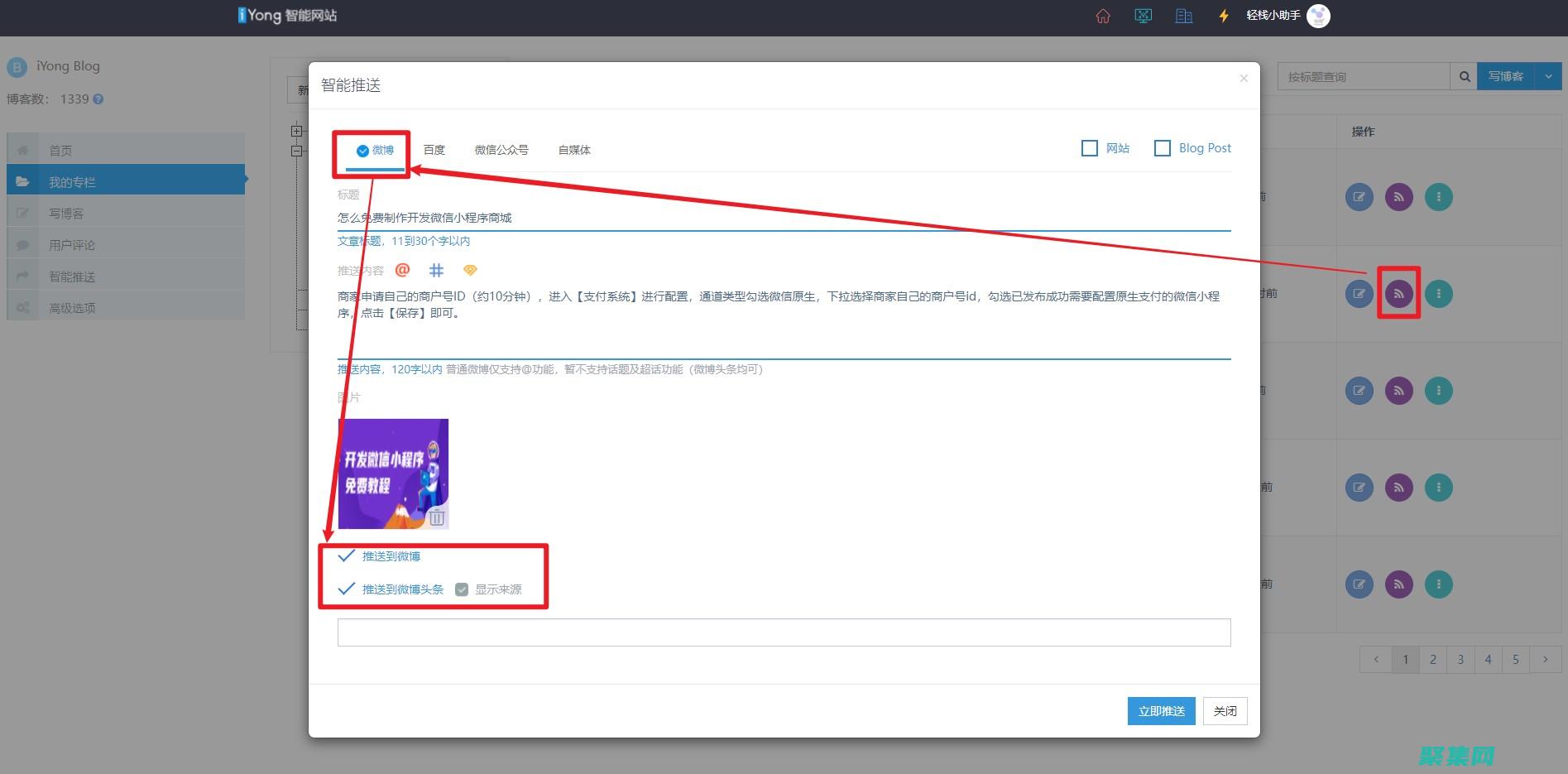
Task: Click the 立即推送 button
Action: pos(1161,711)
